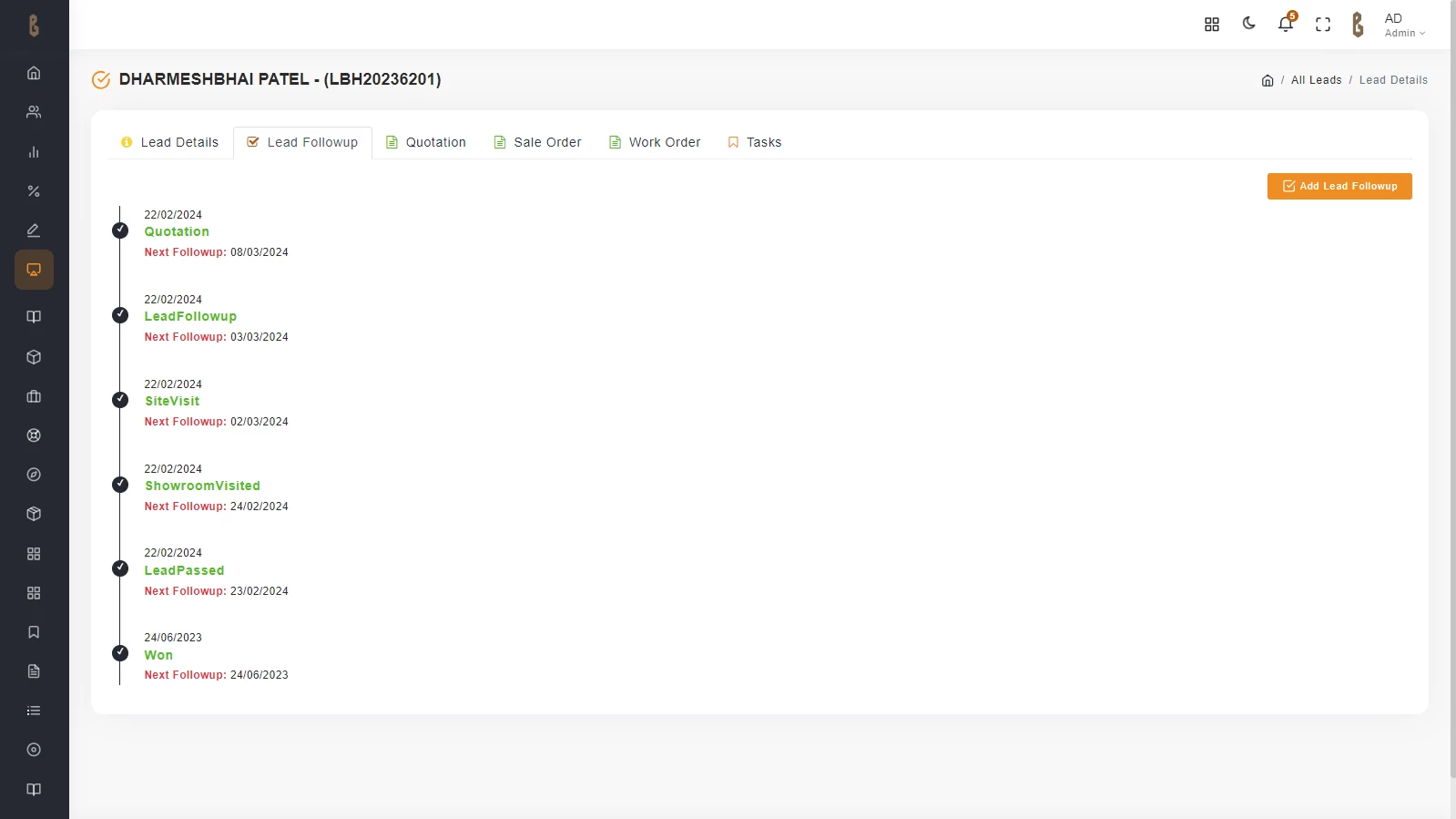The image size is (1456, 819).
Task: Click the bar chart icon in the sidebar
Action: point(34,152)
